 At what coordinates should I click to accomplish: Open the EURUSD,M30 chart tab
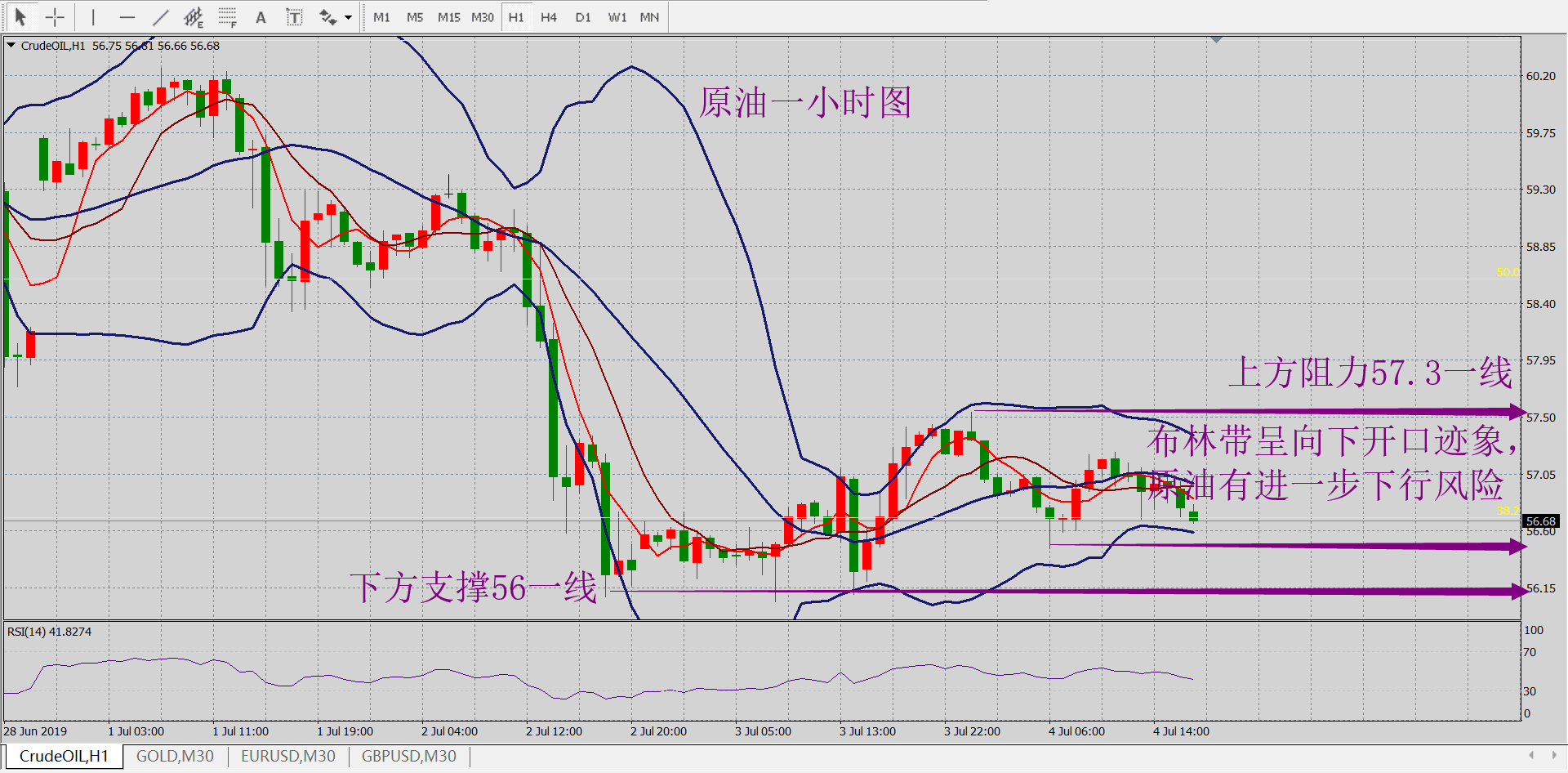(288, 756)
